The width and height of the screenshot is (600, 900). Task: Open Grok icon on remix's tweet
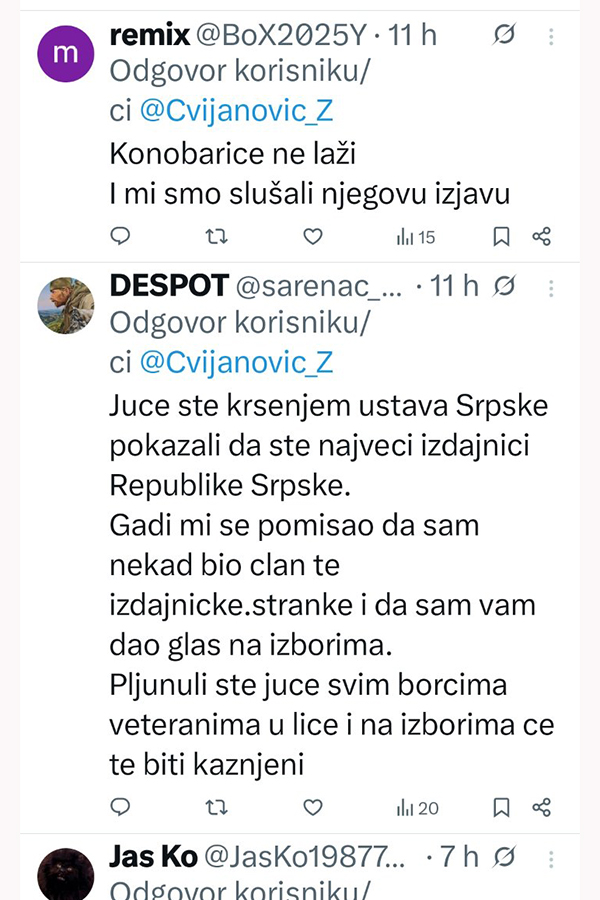(505, 35)
